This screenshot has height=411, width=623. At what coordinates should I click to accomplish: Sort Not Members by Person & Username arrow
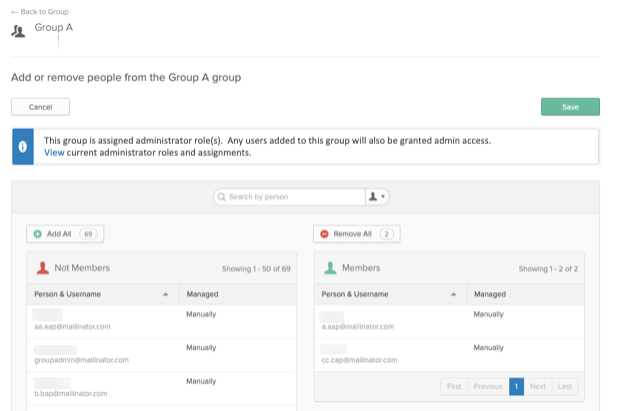pos(166,295)
